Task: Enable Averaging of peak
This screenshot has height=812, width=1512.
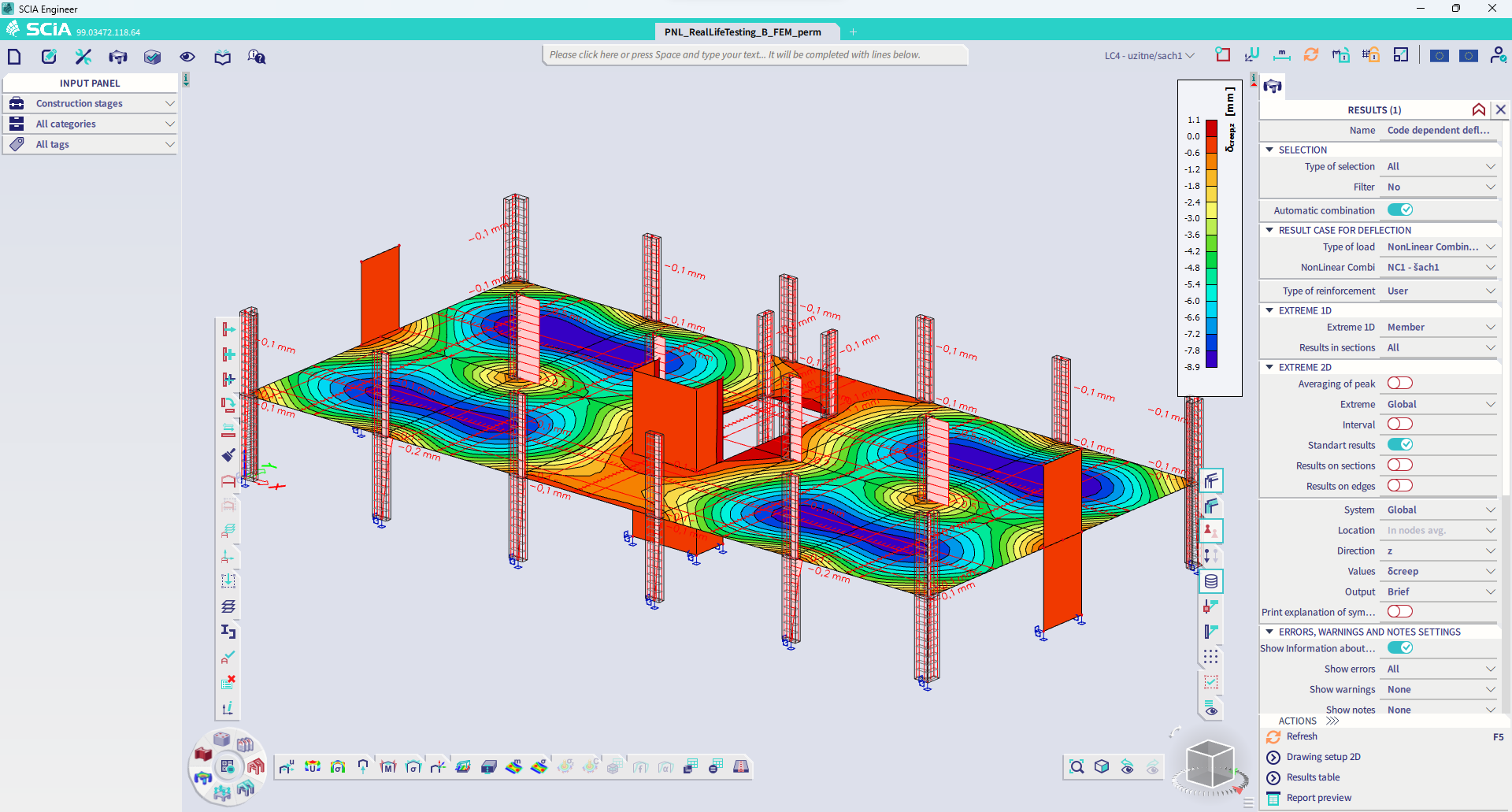Action: 1400,384
